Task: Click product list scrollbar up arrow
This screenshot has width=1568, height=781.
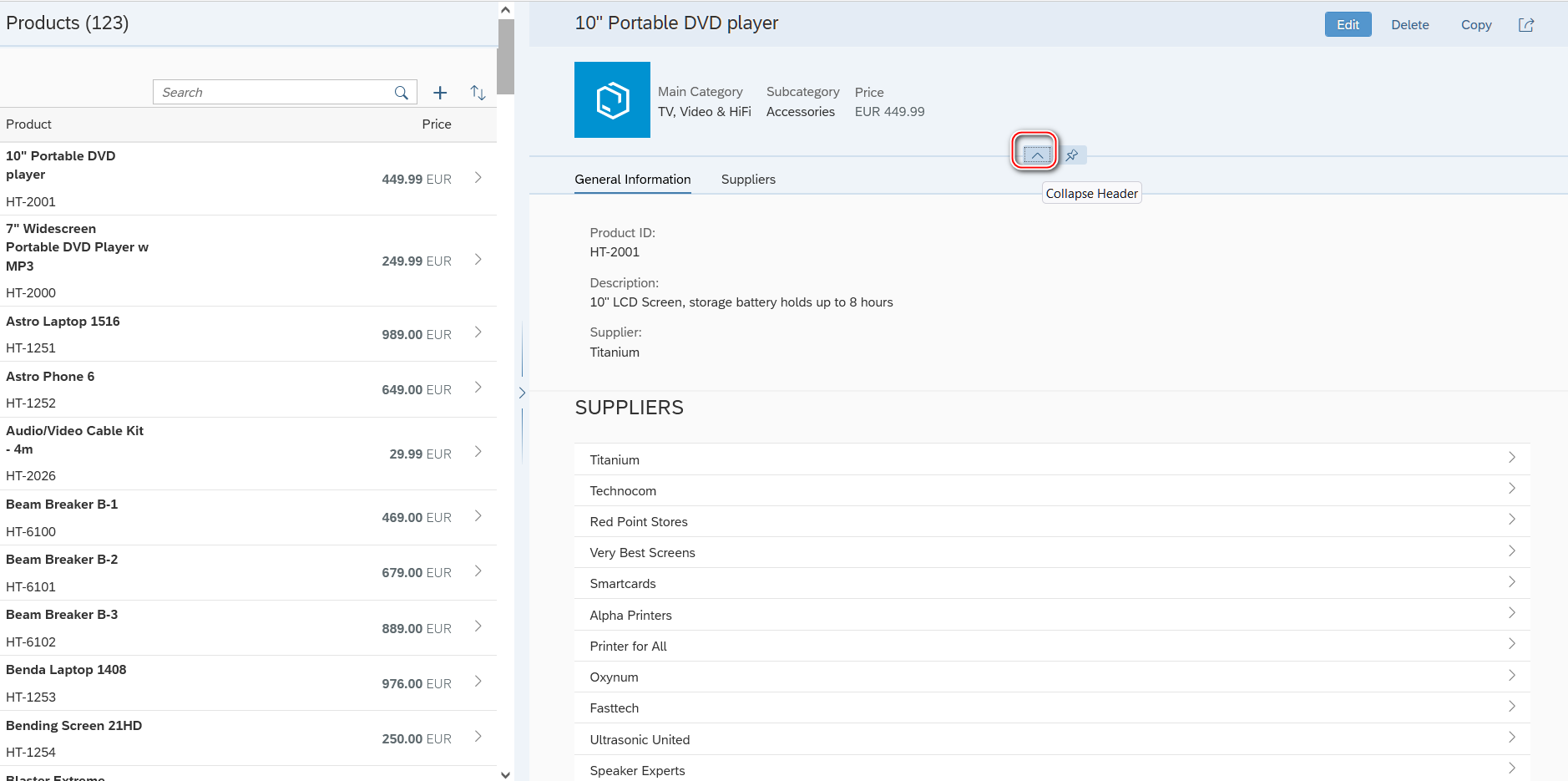Action: click(x=505, y=9)
